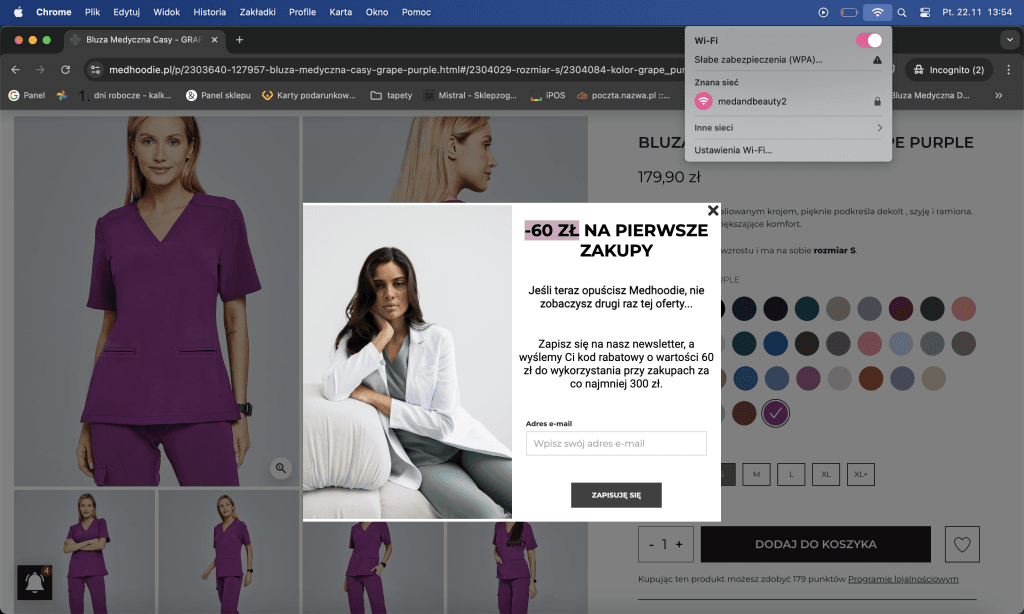This screenshot has width=1024, height=614.
Task: Expand the "Inne sieci" networks list
Action: click(879, 128)
